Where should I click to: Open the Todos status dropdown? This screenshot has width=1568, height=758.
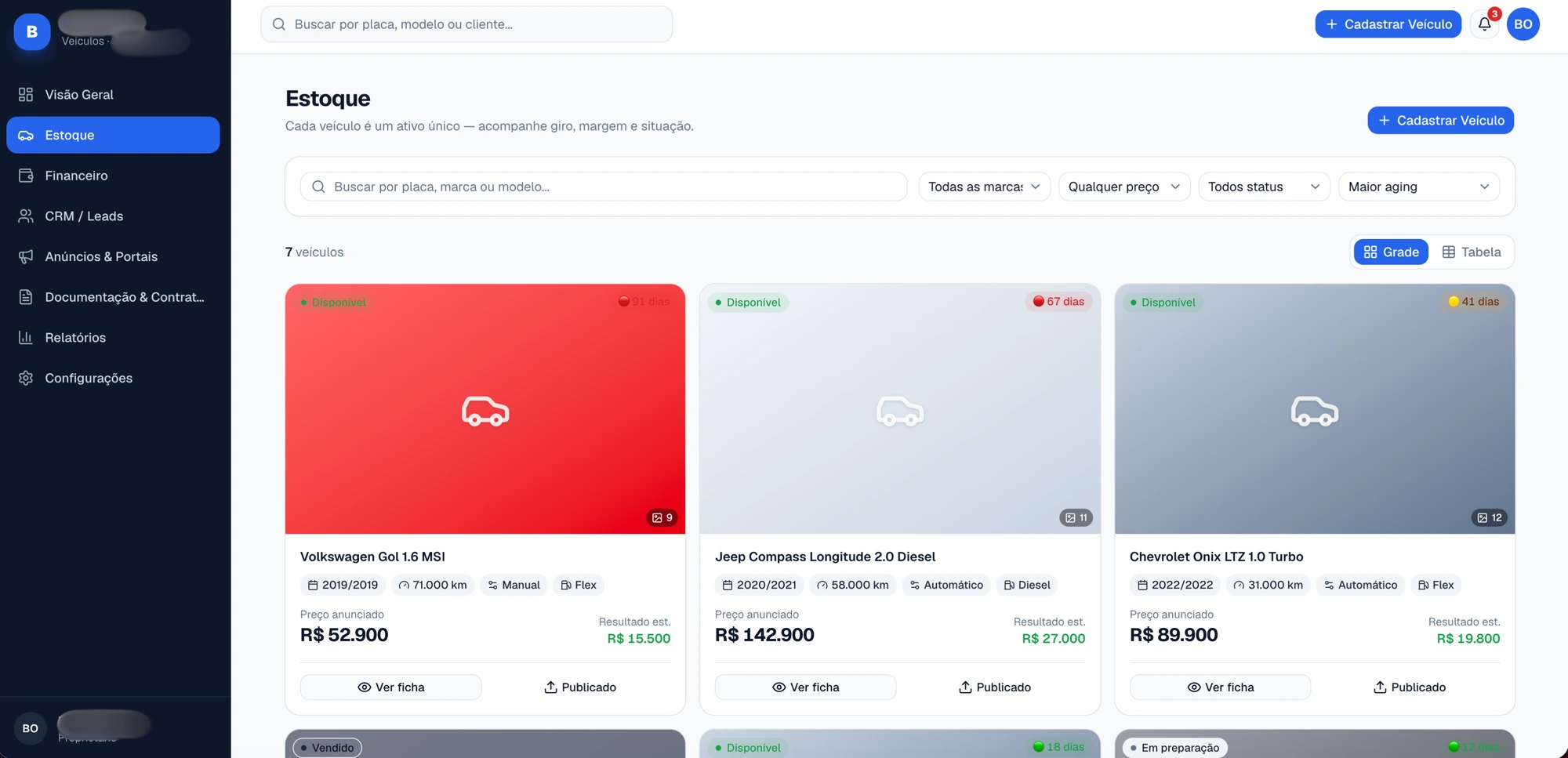[1264, 187]
